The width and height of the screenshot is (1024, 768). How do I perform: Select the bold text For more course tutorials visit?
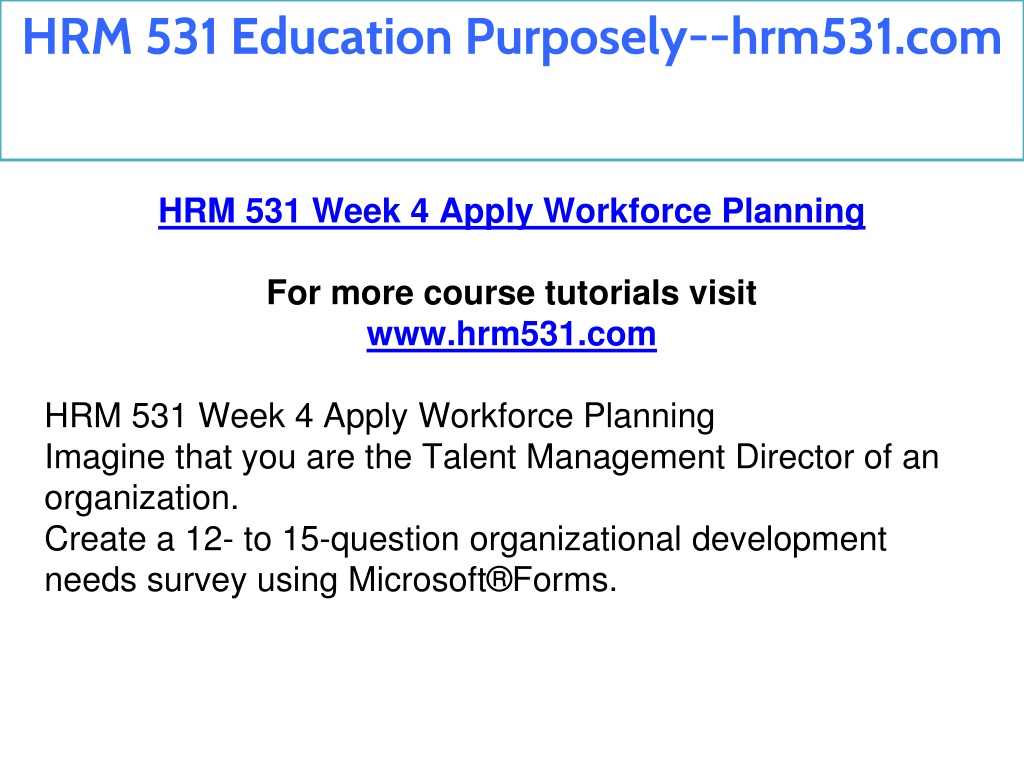511,293
